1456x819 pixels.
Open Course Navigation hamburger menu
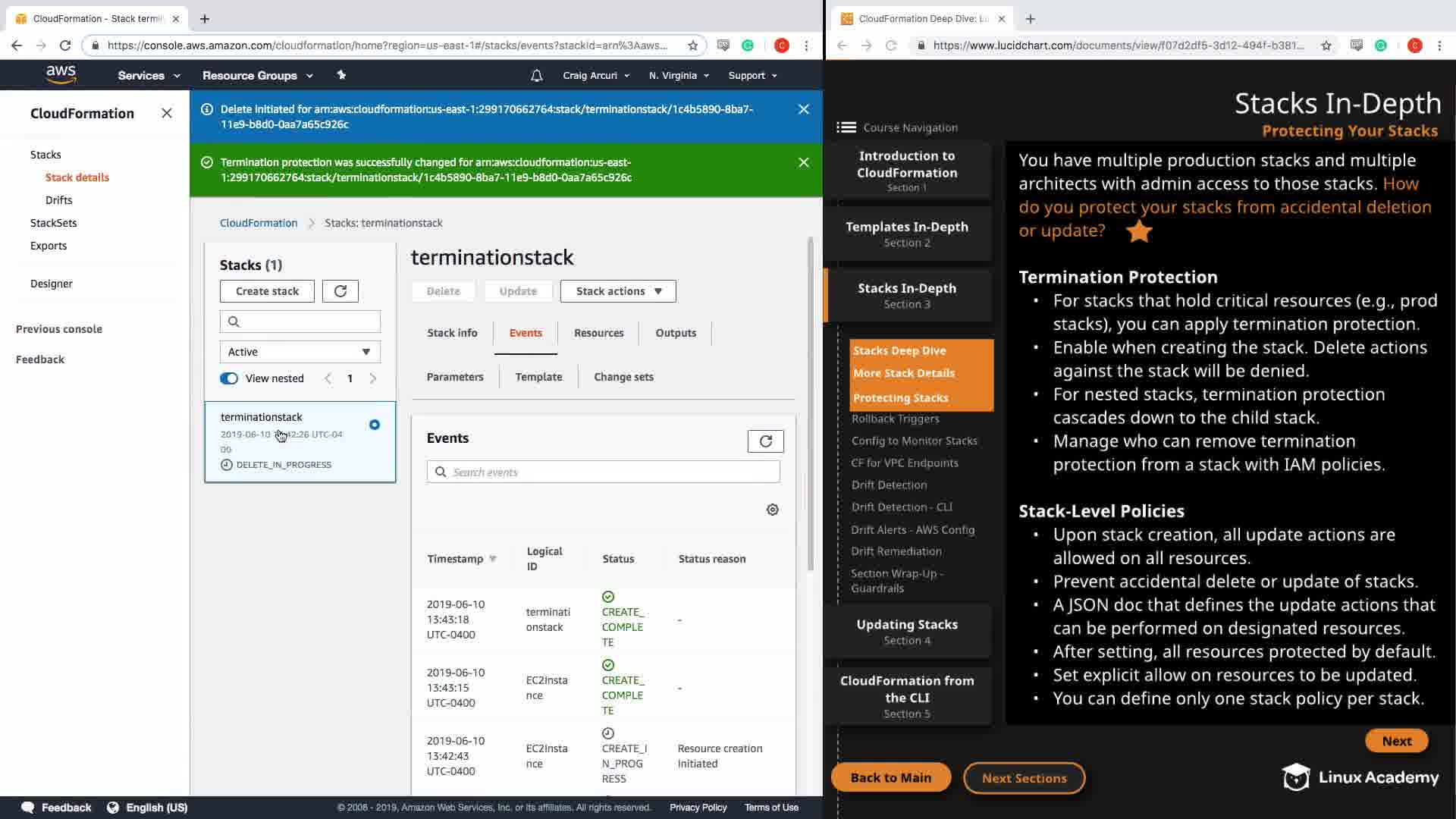click(846, 127)
